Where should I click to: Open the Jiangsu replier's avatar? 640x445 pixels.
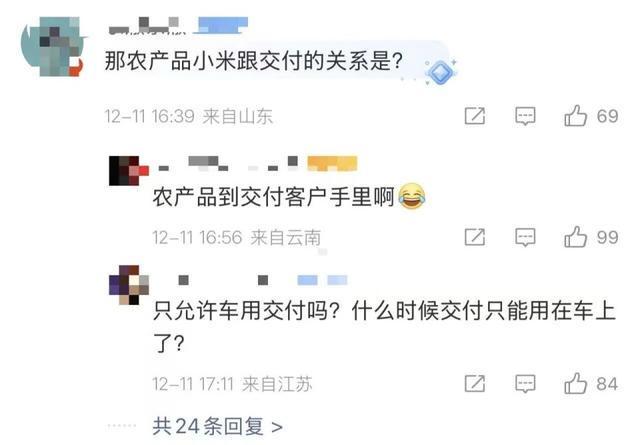(129, 285)
